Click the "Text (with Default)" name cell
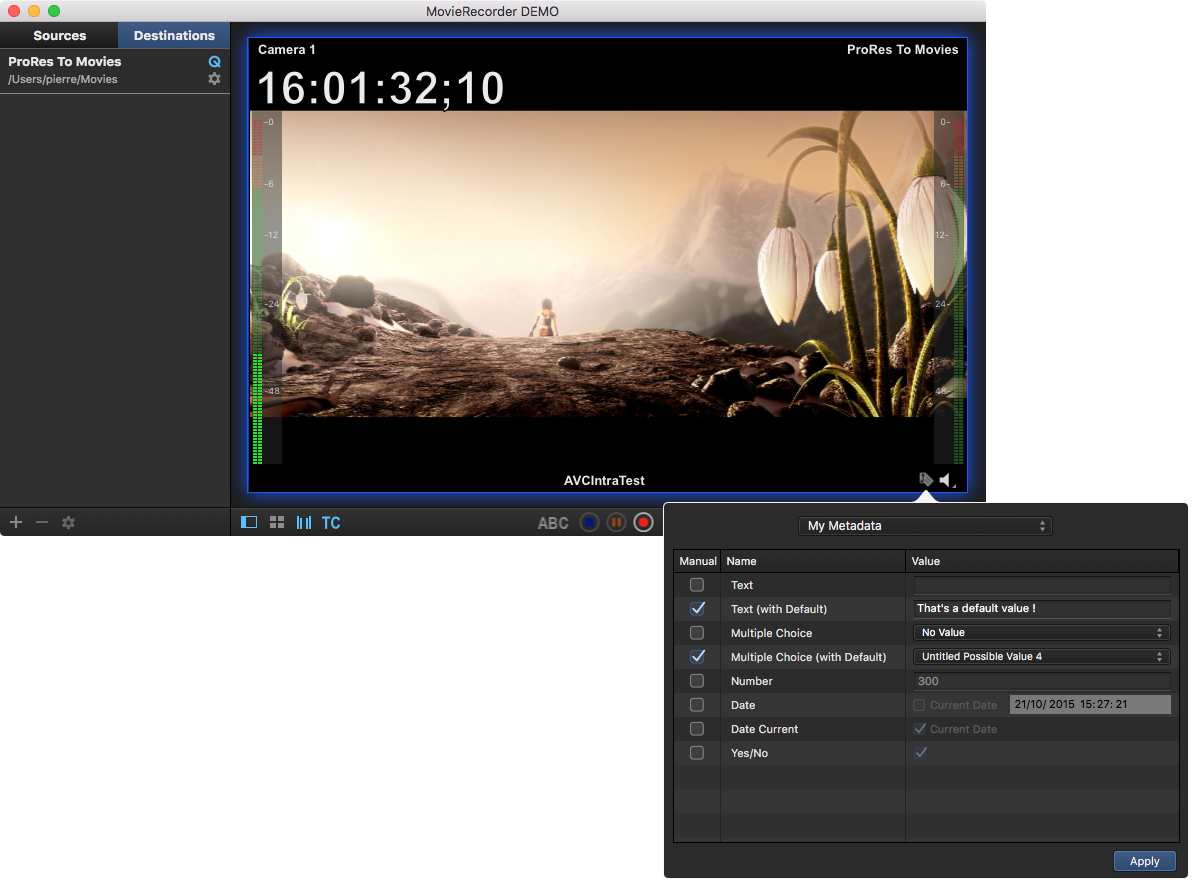Viewport: 1202px width, 892px height. [779, 609]
